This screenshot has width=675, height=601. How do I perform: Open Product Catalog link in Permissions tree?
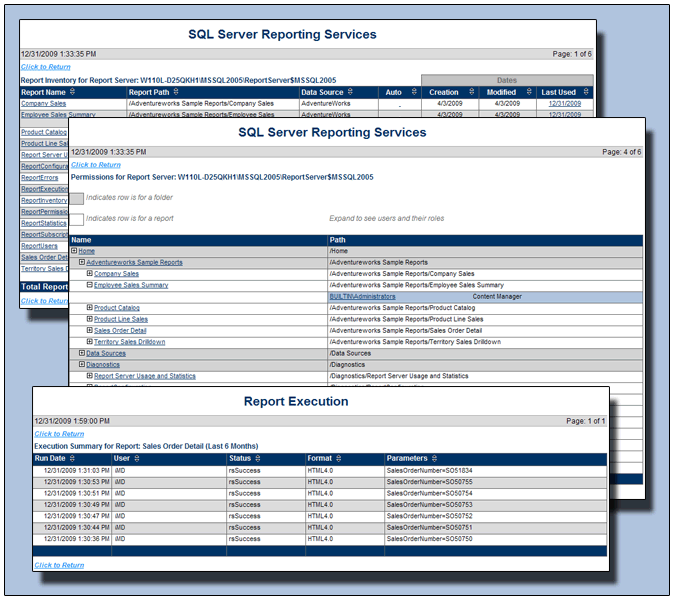[x=117, y=308]
